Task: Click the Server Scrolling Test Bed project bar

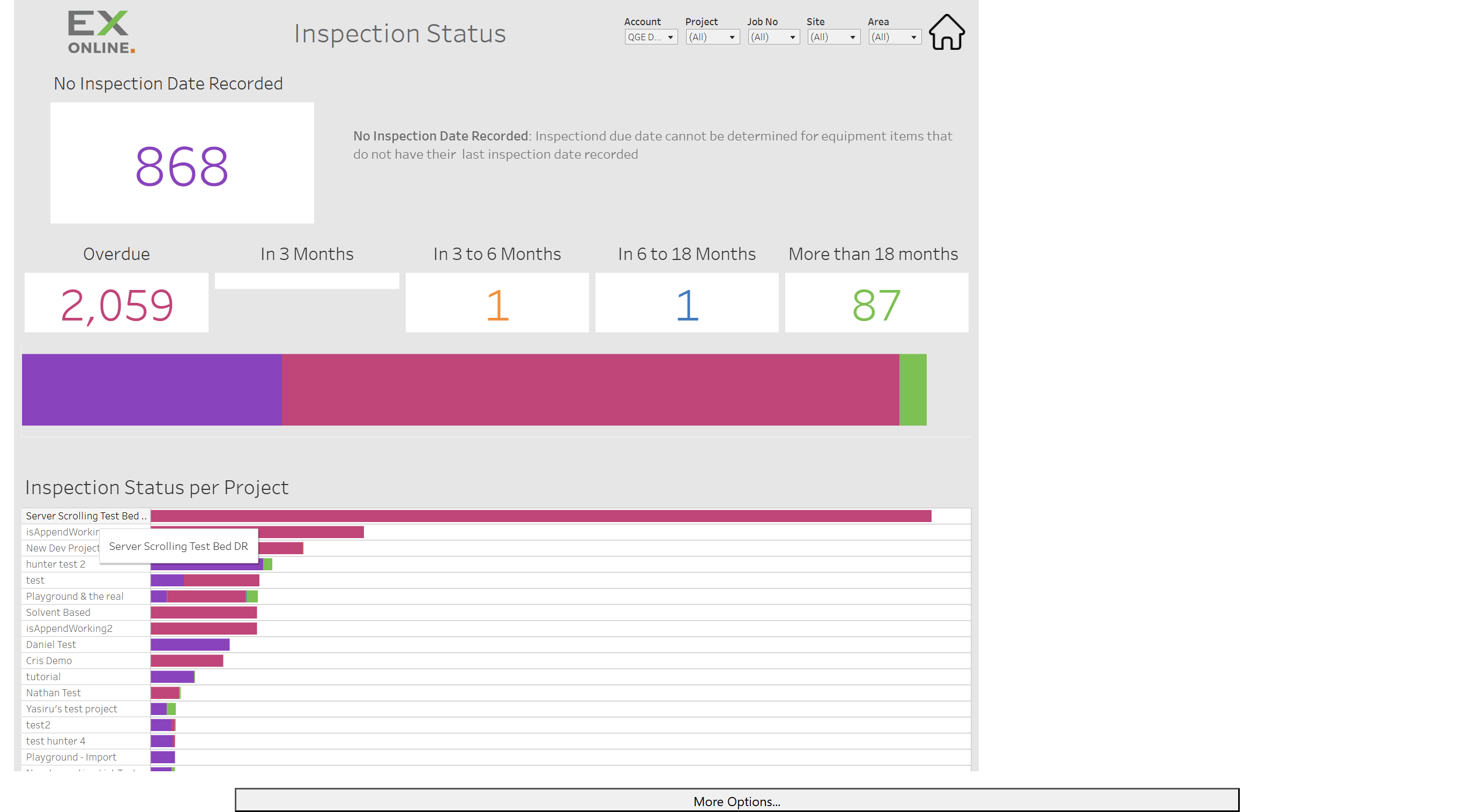Action: [x=541, y=516]
